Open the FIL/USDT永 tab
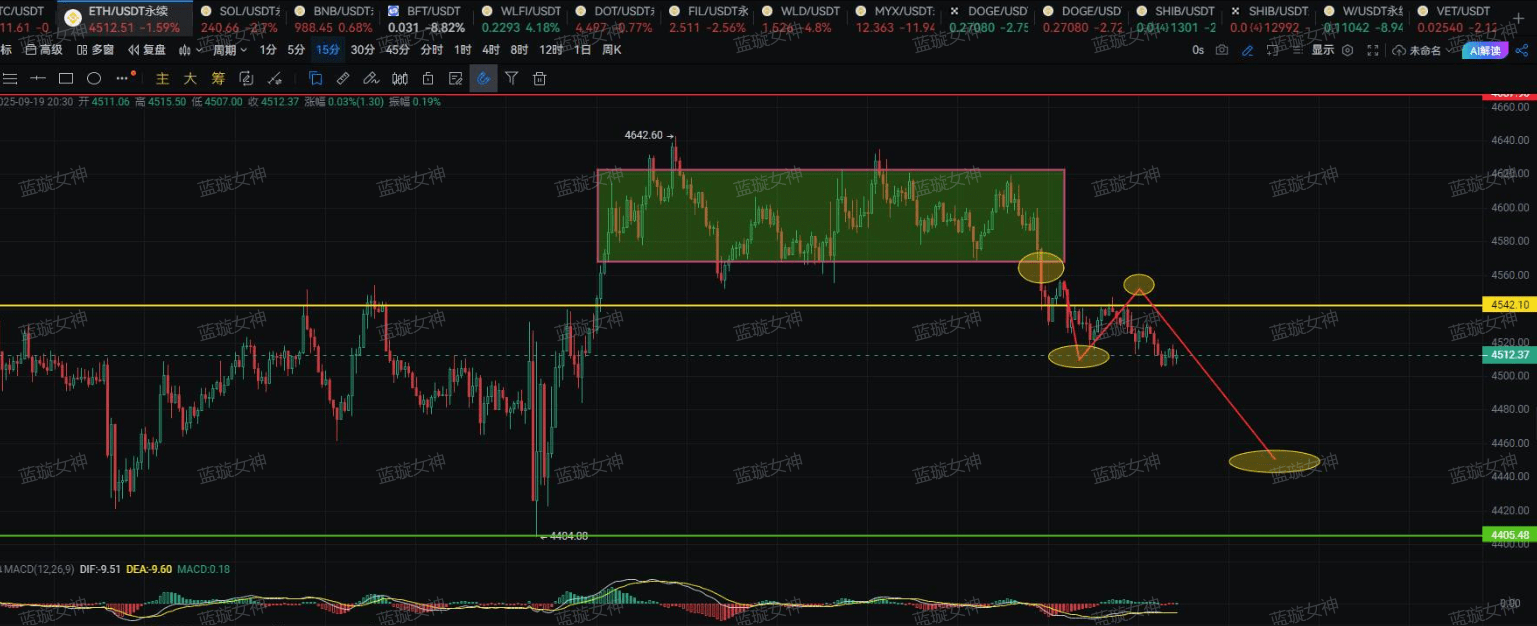Viewport: 1537px width, 626px height. pos(706,18)
